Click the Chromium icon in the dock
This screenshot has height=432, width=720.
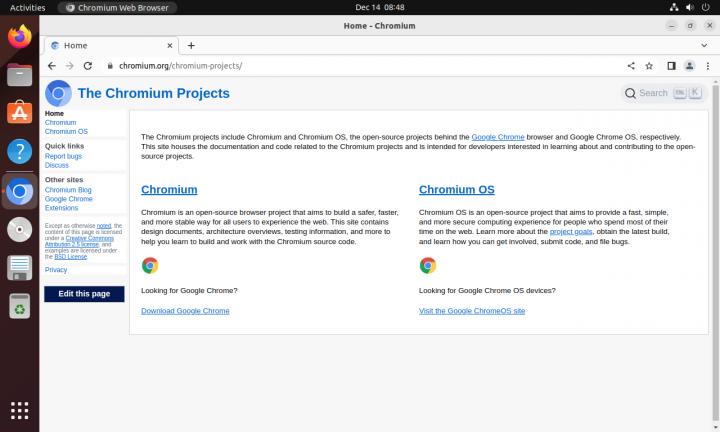20,191
